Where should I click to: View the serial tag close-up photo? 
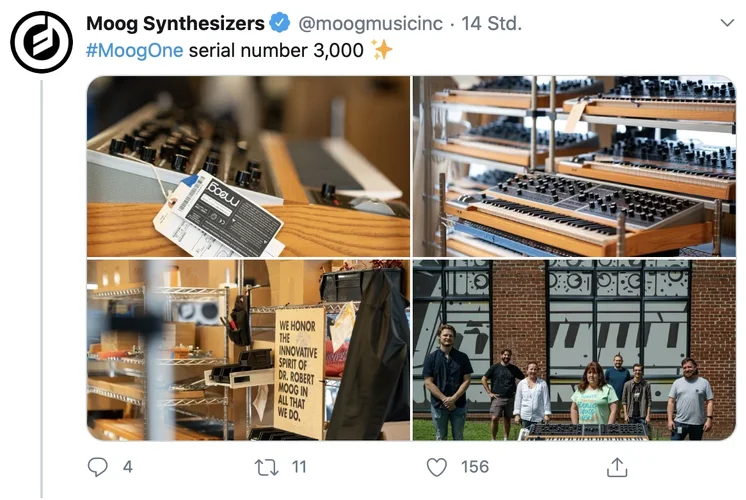click(248, 167)
